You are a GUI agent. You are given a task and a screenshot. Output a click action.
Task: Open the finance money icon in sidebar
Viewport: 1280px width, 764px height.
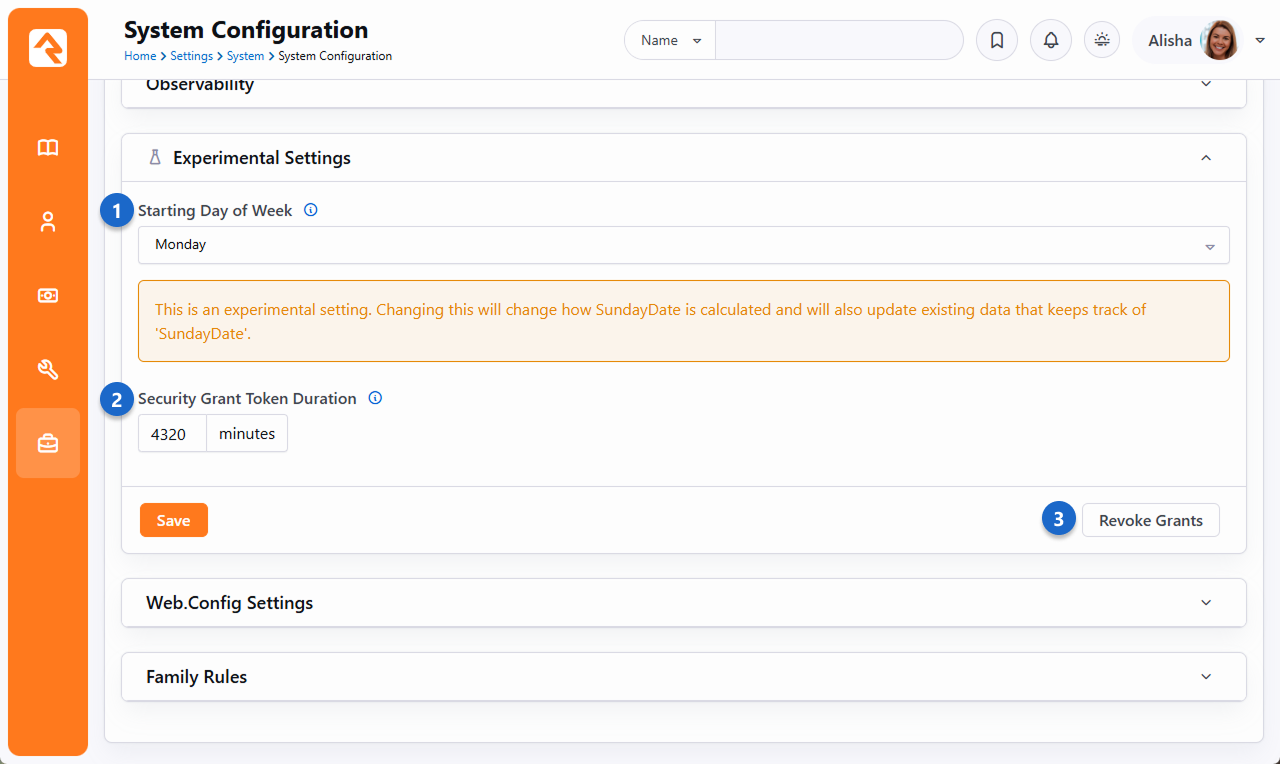48,296
